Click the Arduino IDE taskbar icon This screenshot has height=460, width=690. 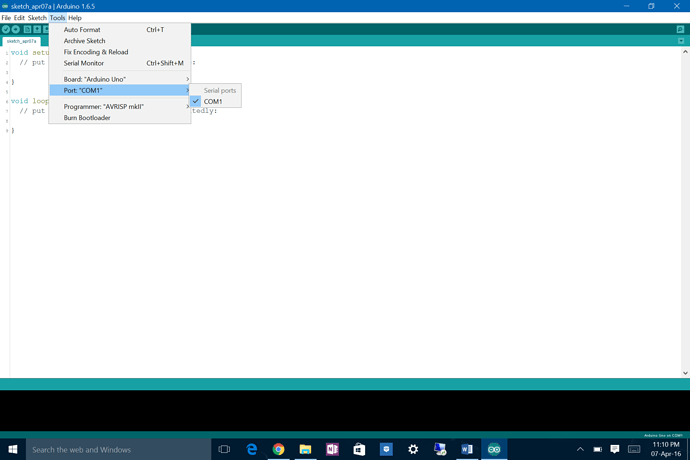click(x=494, y=449)
